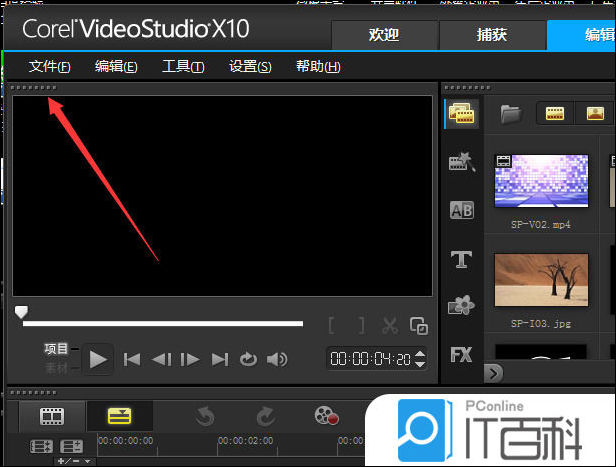Click the Undo arrow in timeline toolbar

[205, 416]
